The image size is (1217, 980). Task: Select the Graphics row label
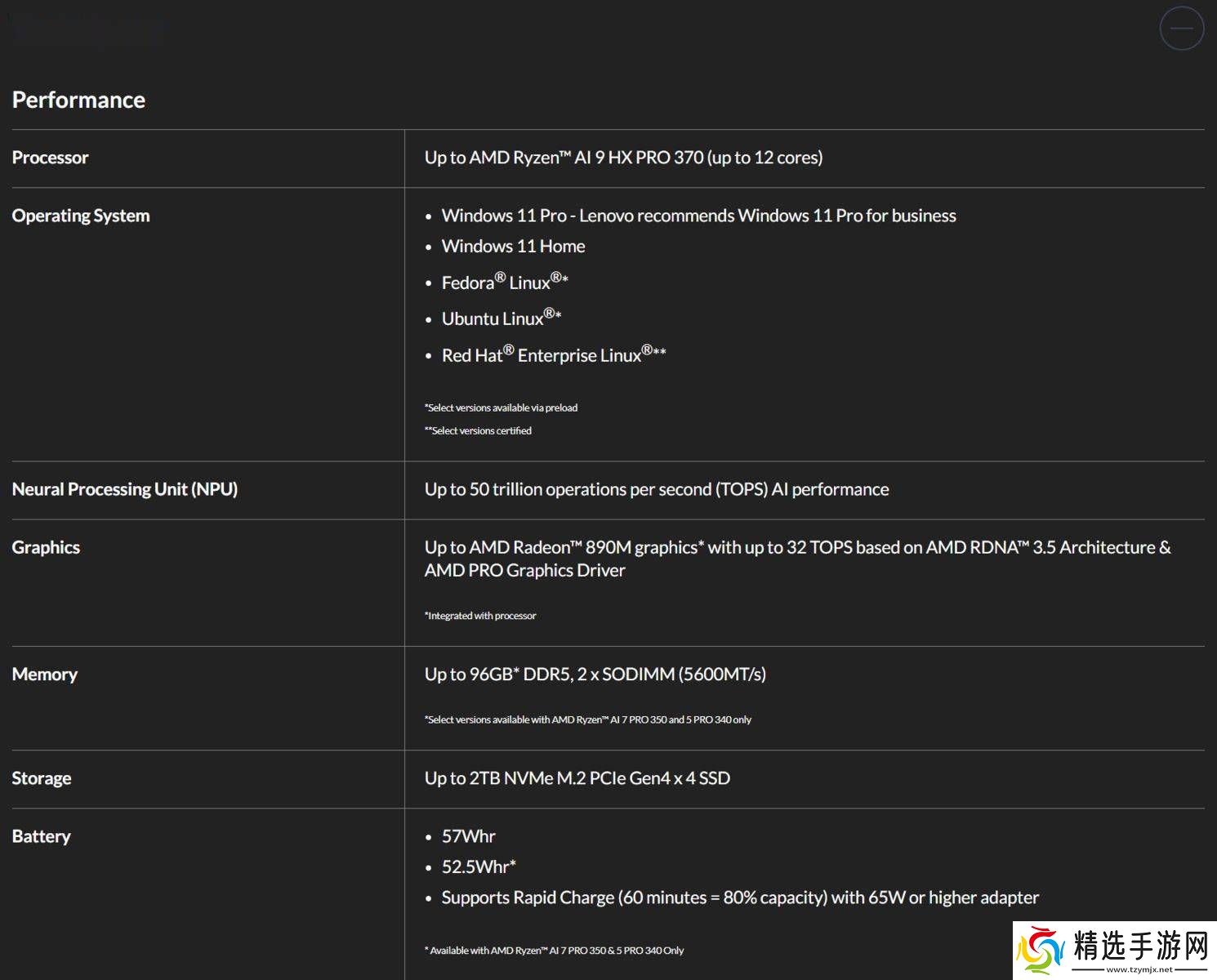[46, 547]
